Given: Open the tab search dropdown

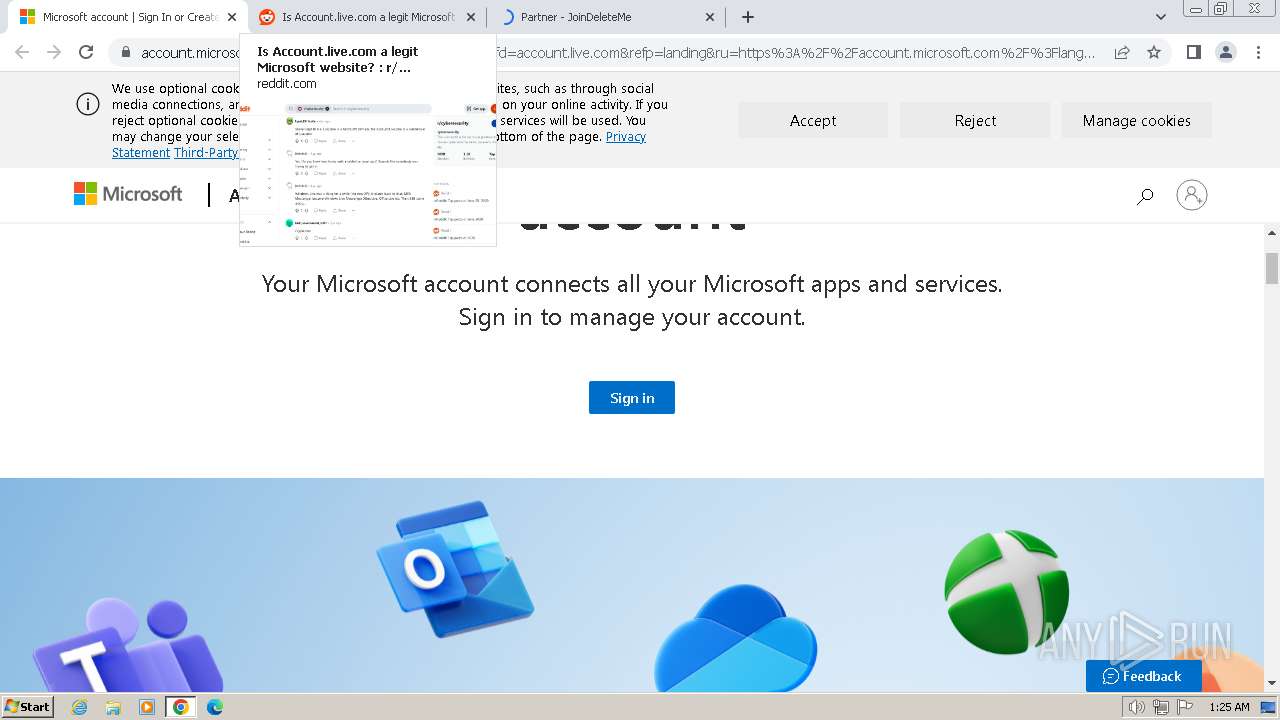Looking at the screenshot, I should (1161, 17).
